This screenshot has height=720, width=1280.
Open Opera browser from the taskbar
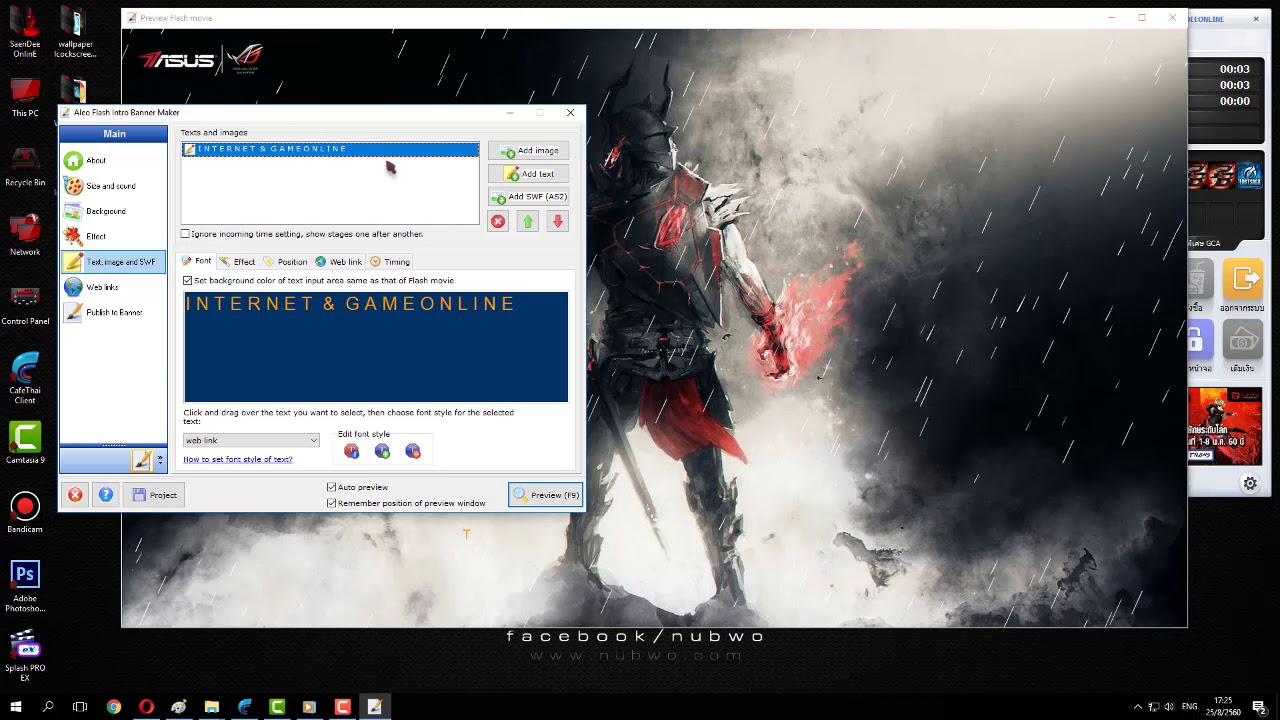[146, 707]
